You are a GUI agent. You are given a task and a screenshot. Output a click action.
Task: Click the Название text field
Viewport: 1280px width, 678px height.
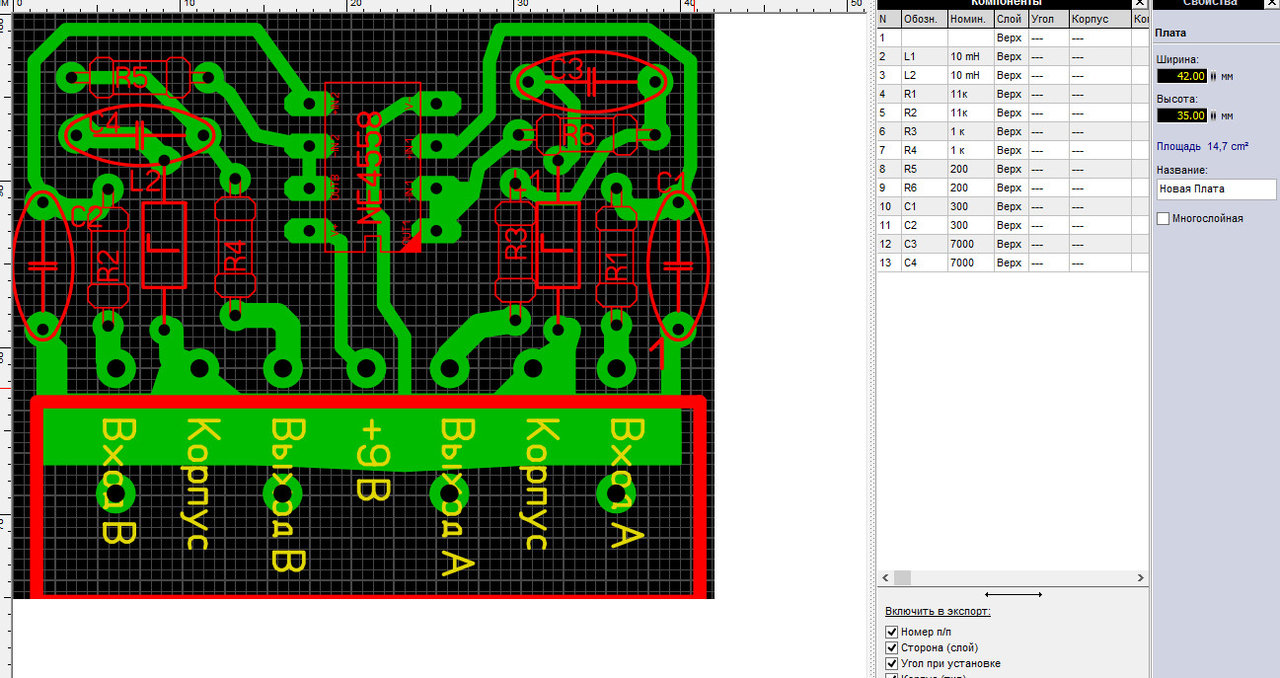[x=1216, y=189]
